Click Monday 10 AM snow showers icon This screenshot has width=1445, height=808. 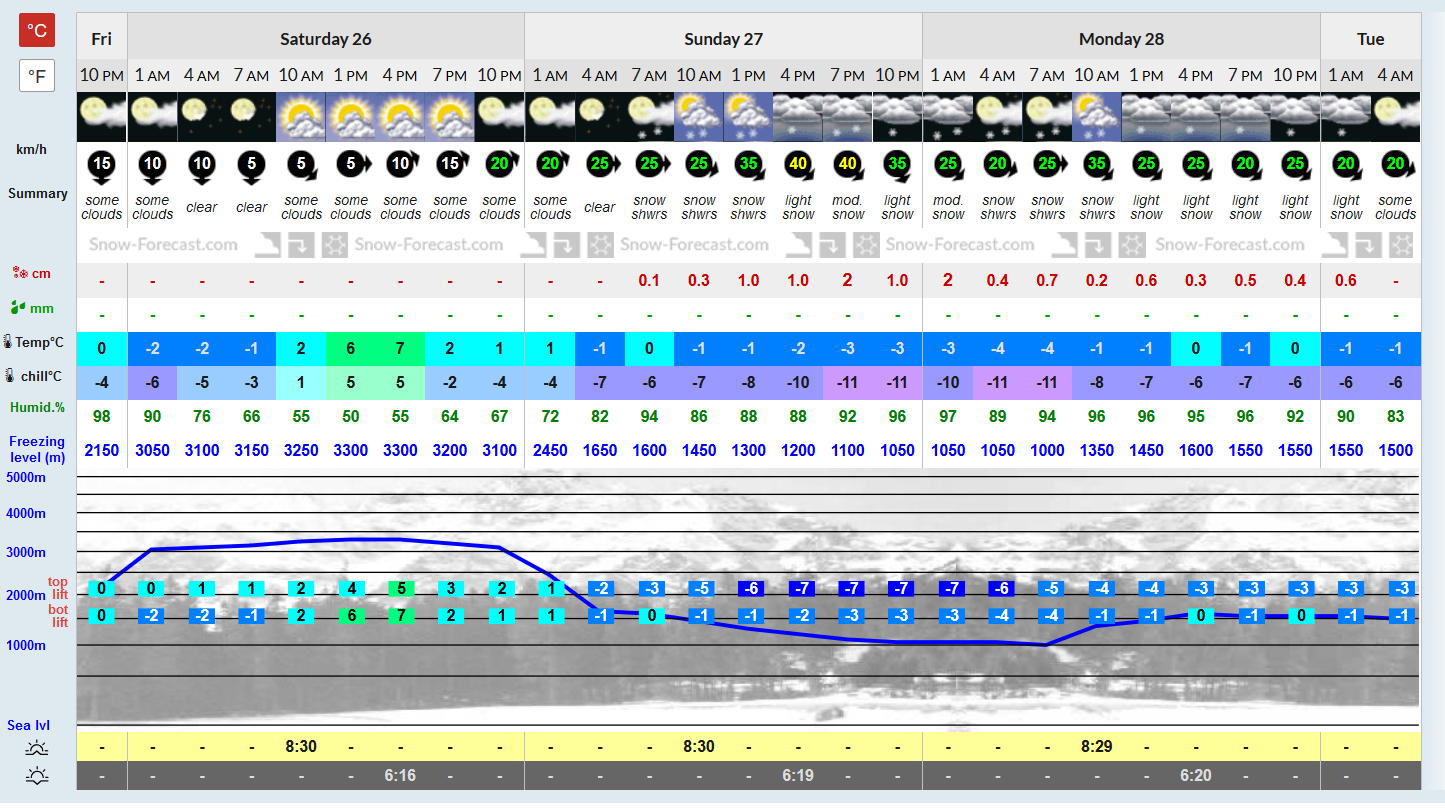coord(1097,117)
